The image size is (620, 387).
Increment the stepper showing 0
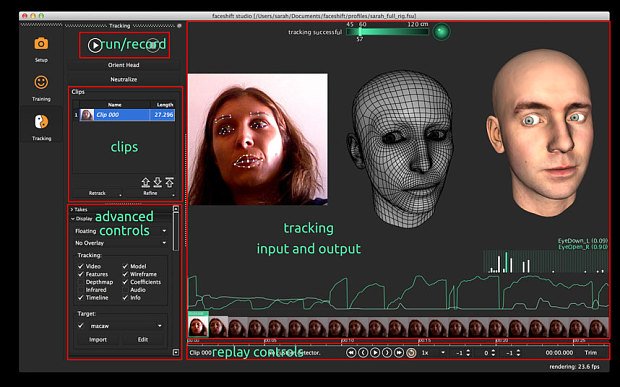tap(493, 350)
